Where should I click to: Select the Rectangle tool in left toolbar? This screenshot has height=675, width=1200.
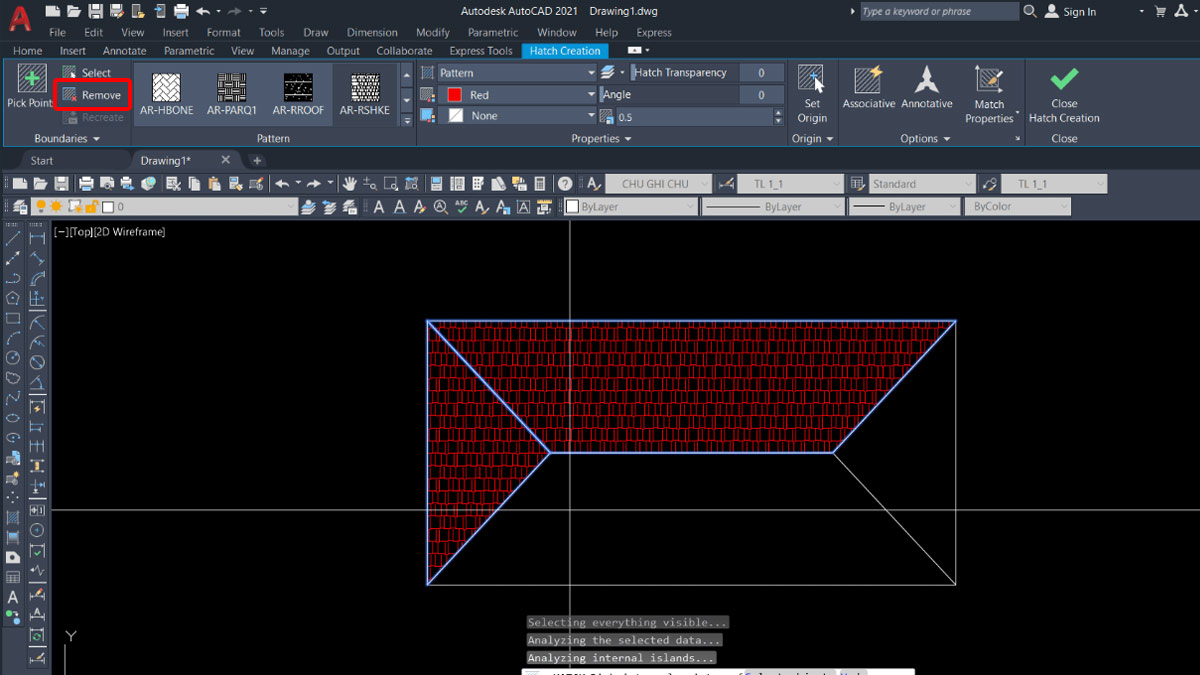pyautogui.click(x=13, y=318)
